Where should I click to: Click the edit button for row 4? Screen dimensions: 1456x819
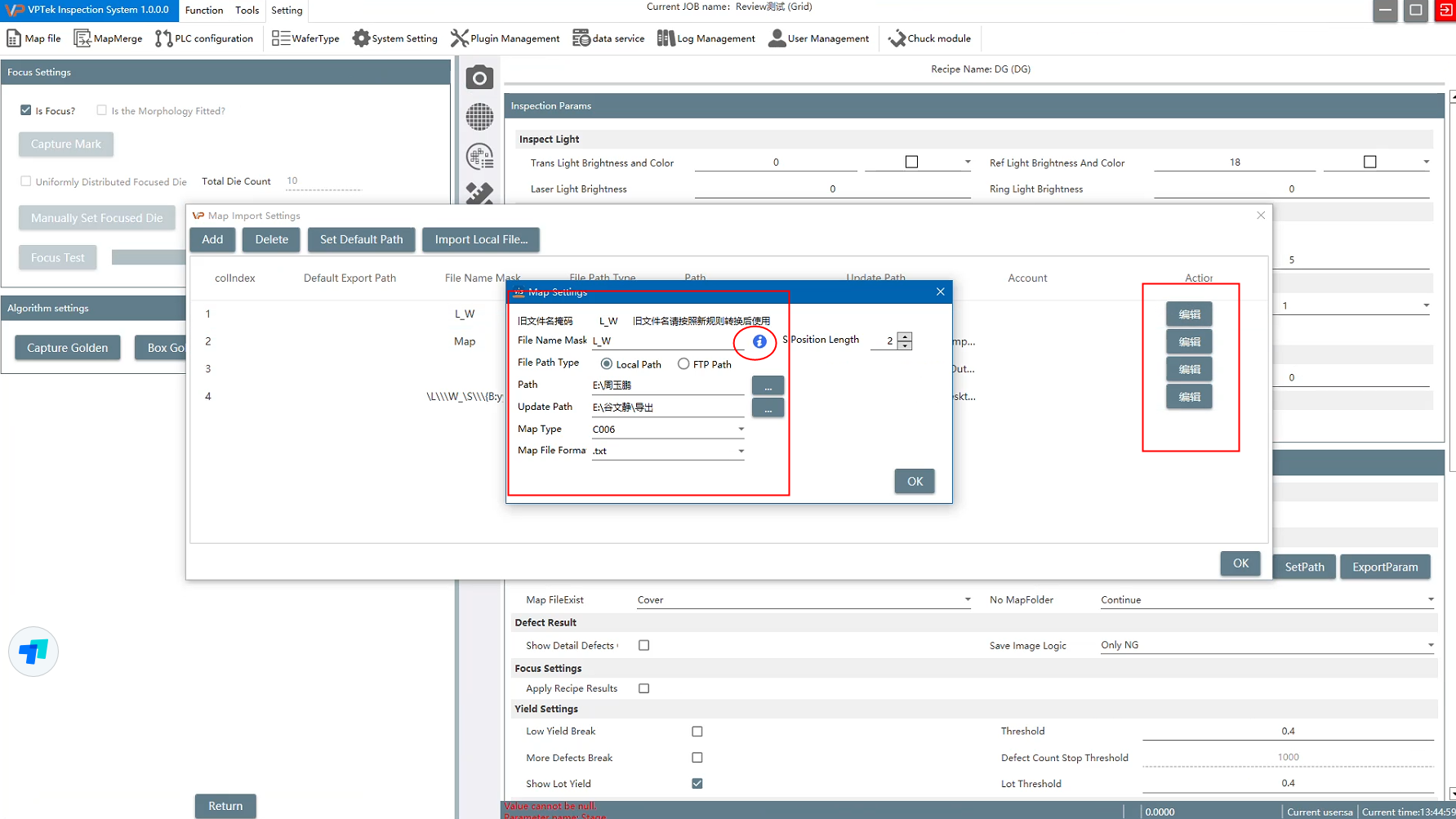click(1189, 397)
